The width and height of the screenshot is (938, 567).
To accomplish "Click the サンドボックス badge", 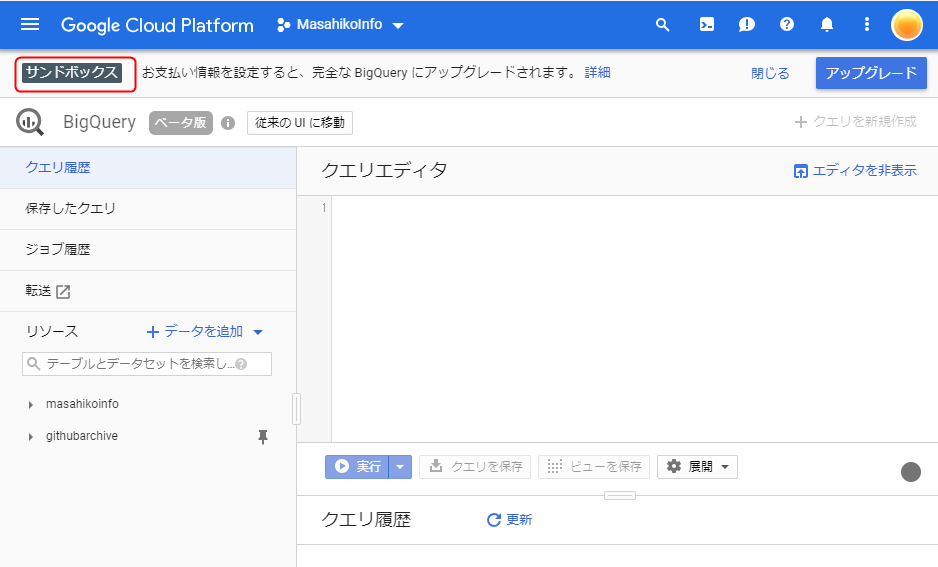I will (x=72, y=73).
